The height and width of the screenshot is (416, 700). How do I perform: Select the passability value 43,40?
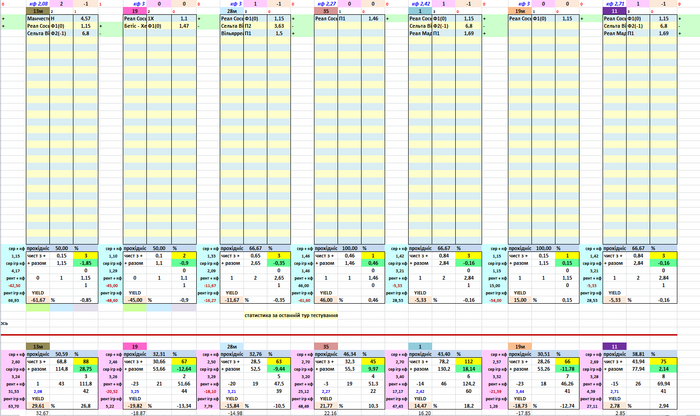click(x=444, y=354)
